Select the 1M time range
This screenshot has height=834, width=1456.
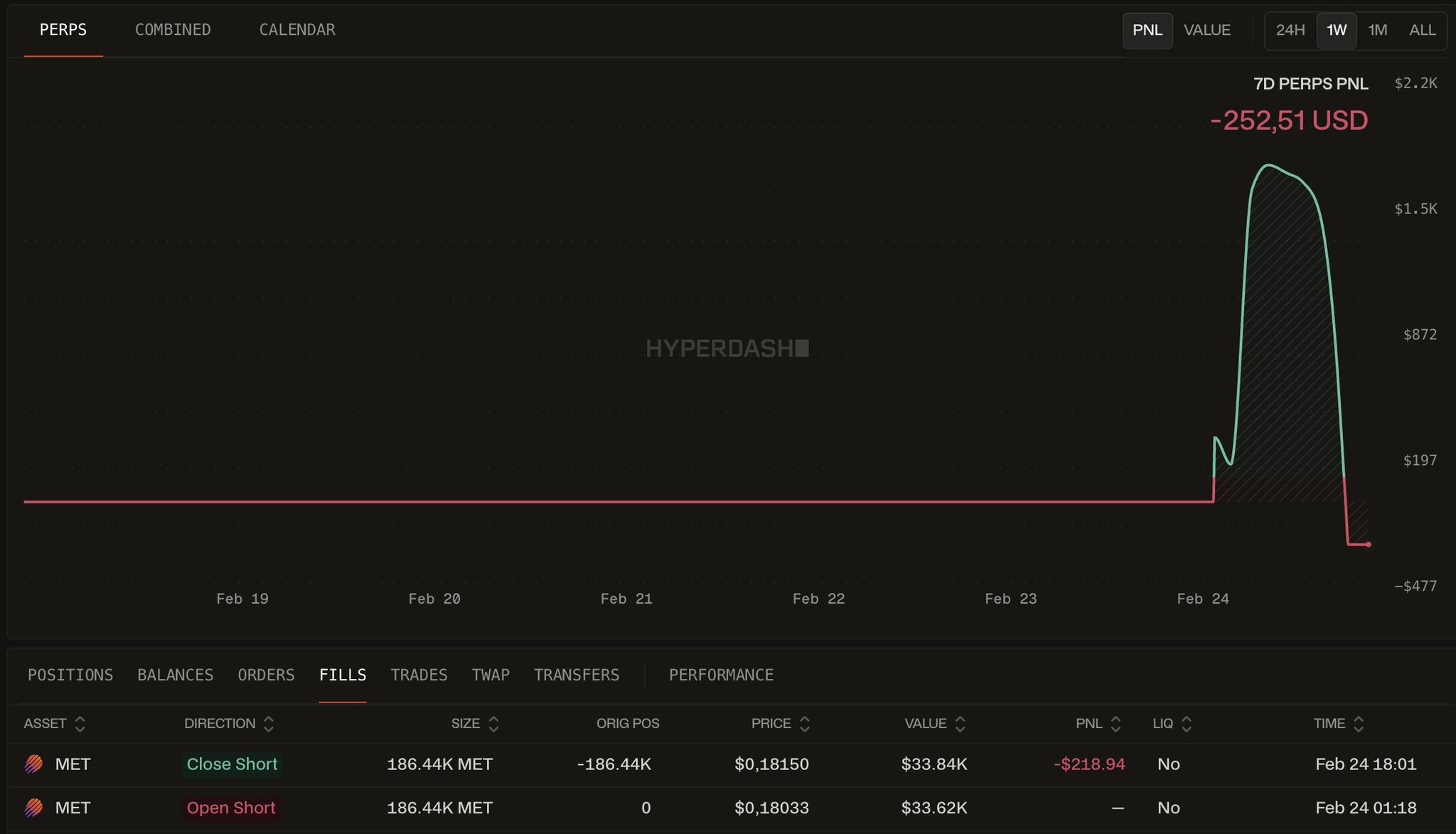(1377, 31)
